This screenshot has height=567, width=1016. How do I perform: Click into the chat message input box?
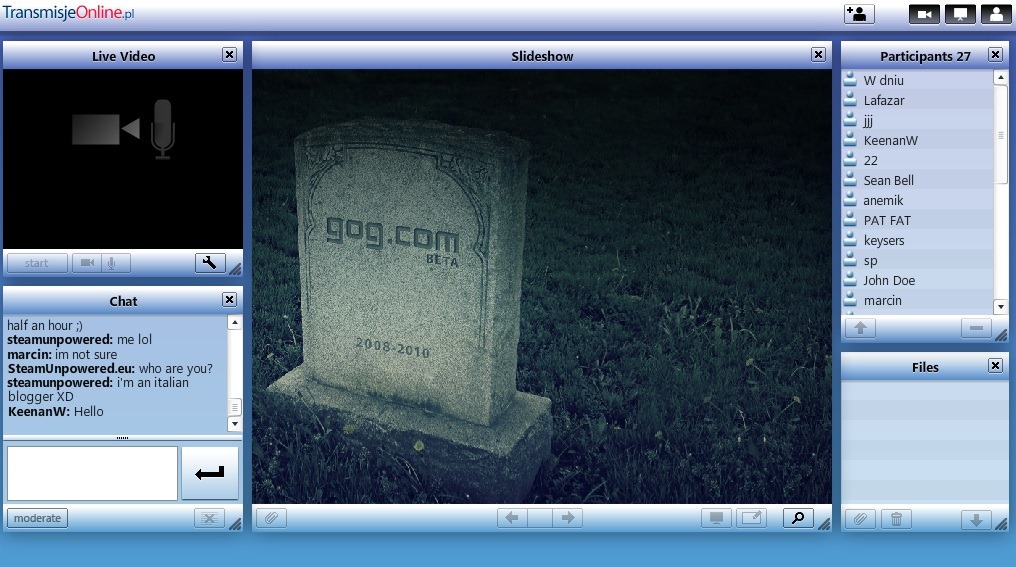click(92, 473)
